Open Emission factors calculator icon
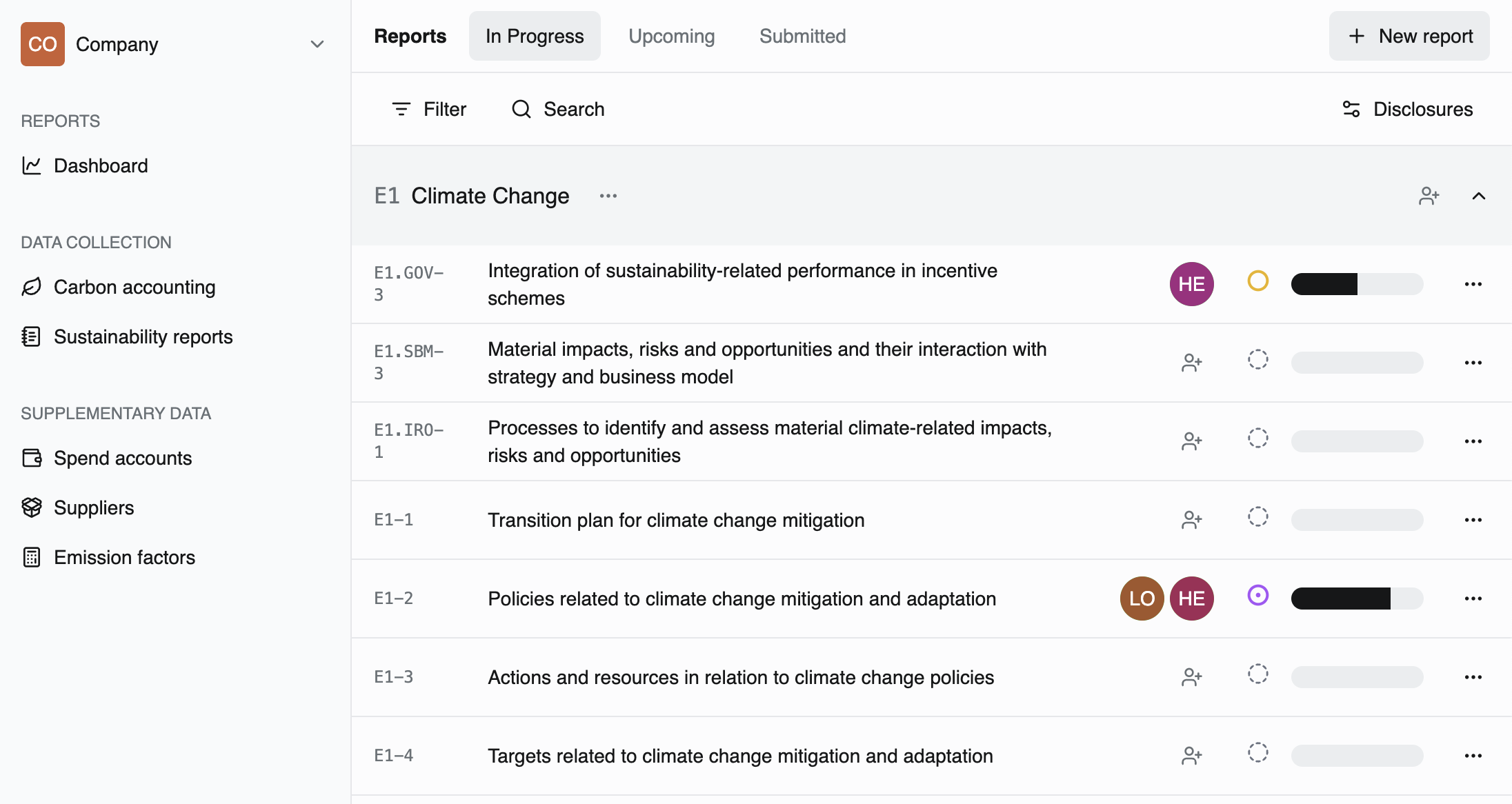This screenshot has width=1512, height=804. tap(32, 557)
